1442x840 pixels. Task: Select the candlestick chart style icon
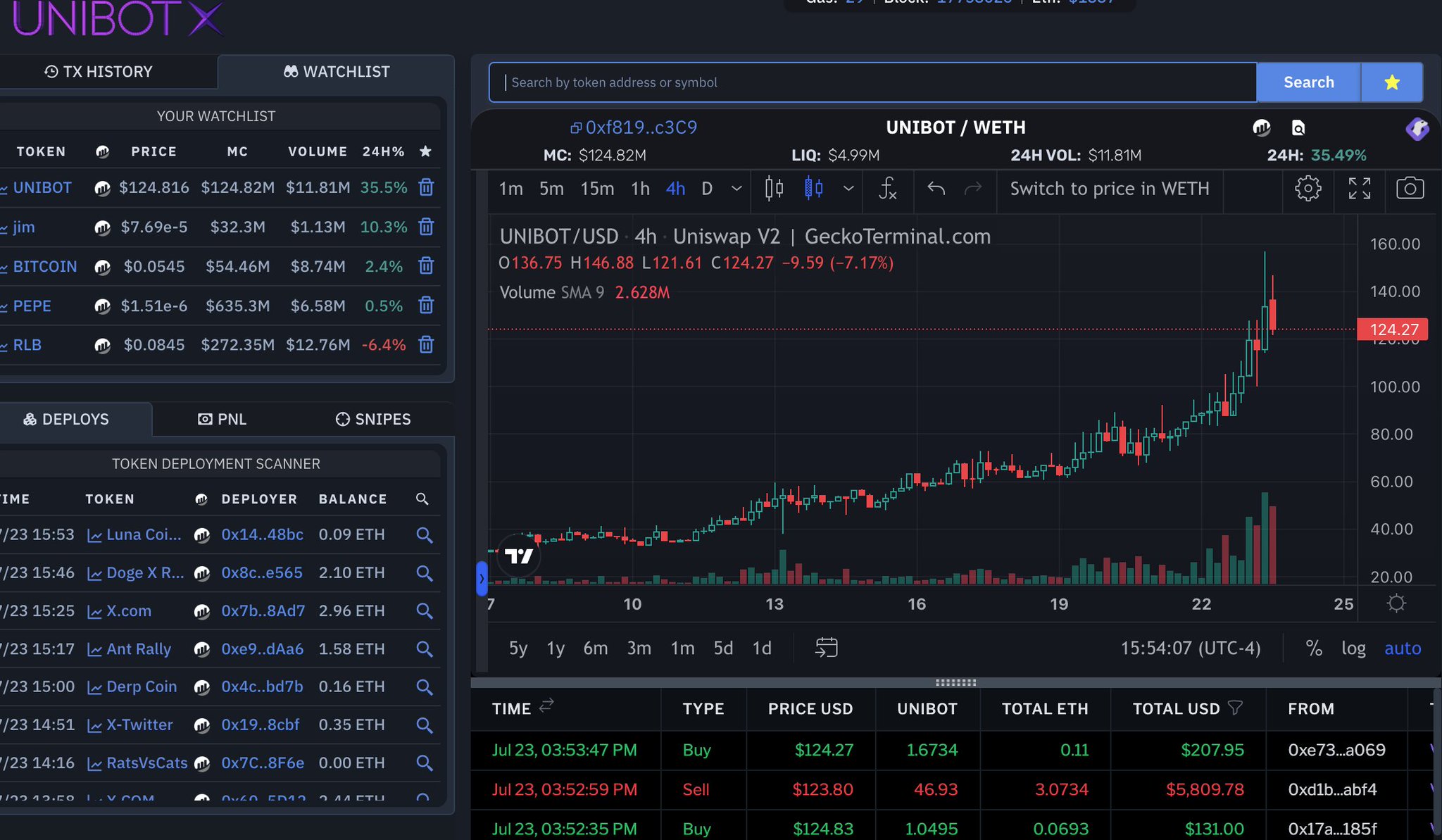[773, 188]
